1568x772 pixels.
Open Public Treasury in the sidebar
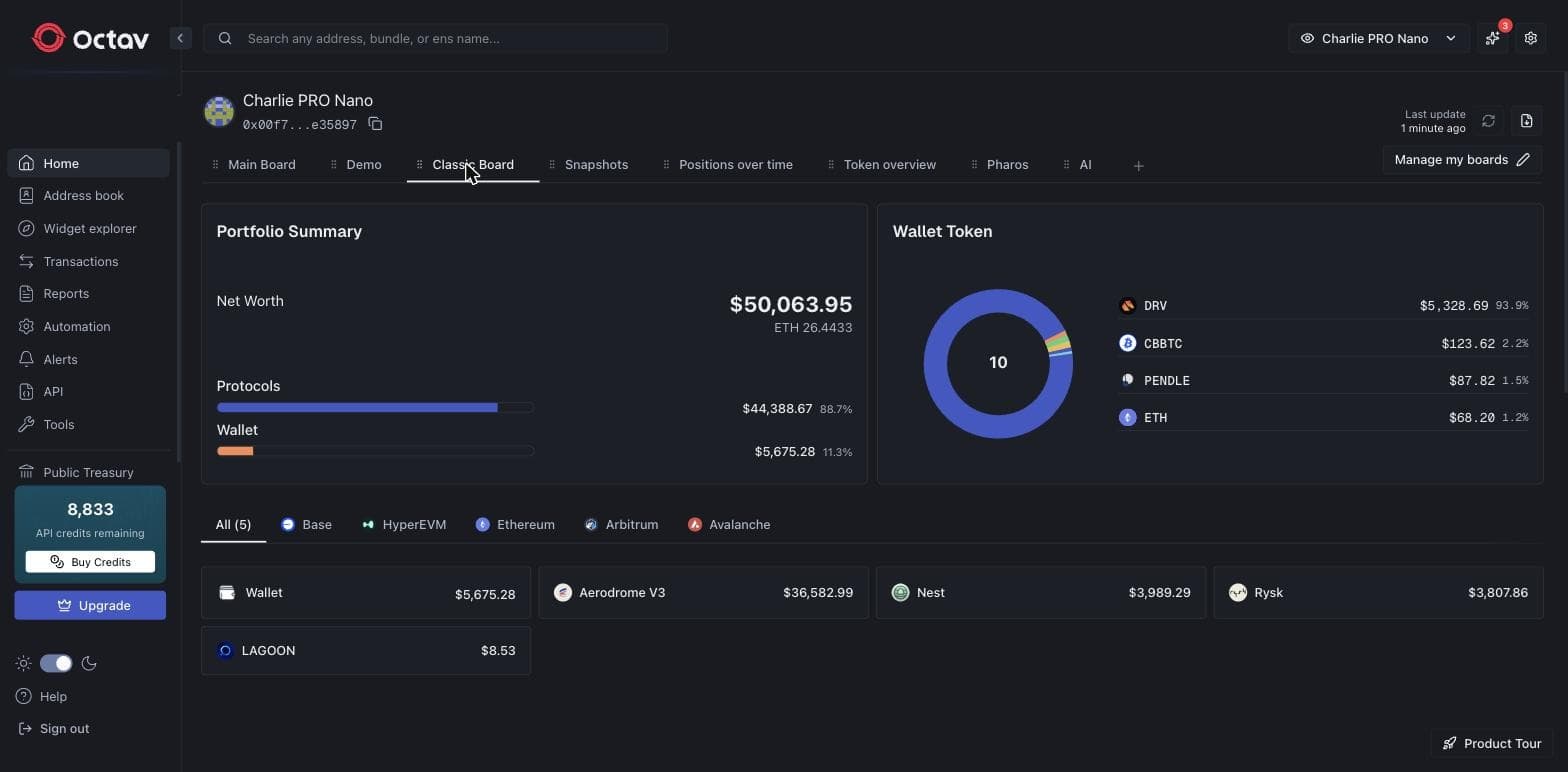tap(88, 472)
